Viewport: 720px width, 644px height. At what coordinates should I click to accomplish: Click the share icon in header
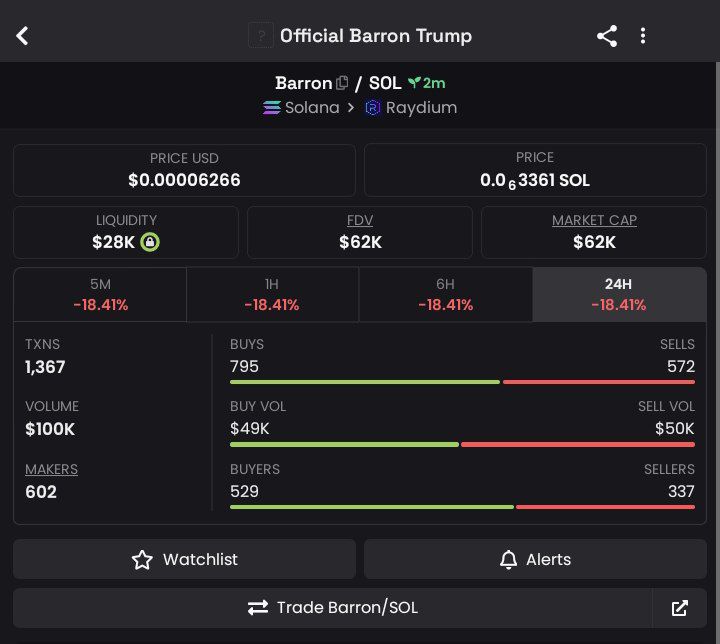point(607,36)
